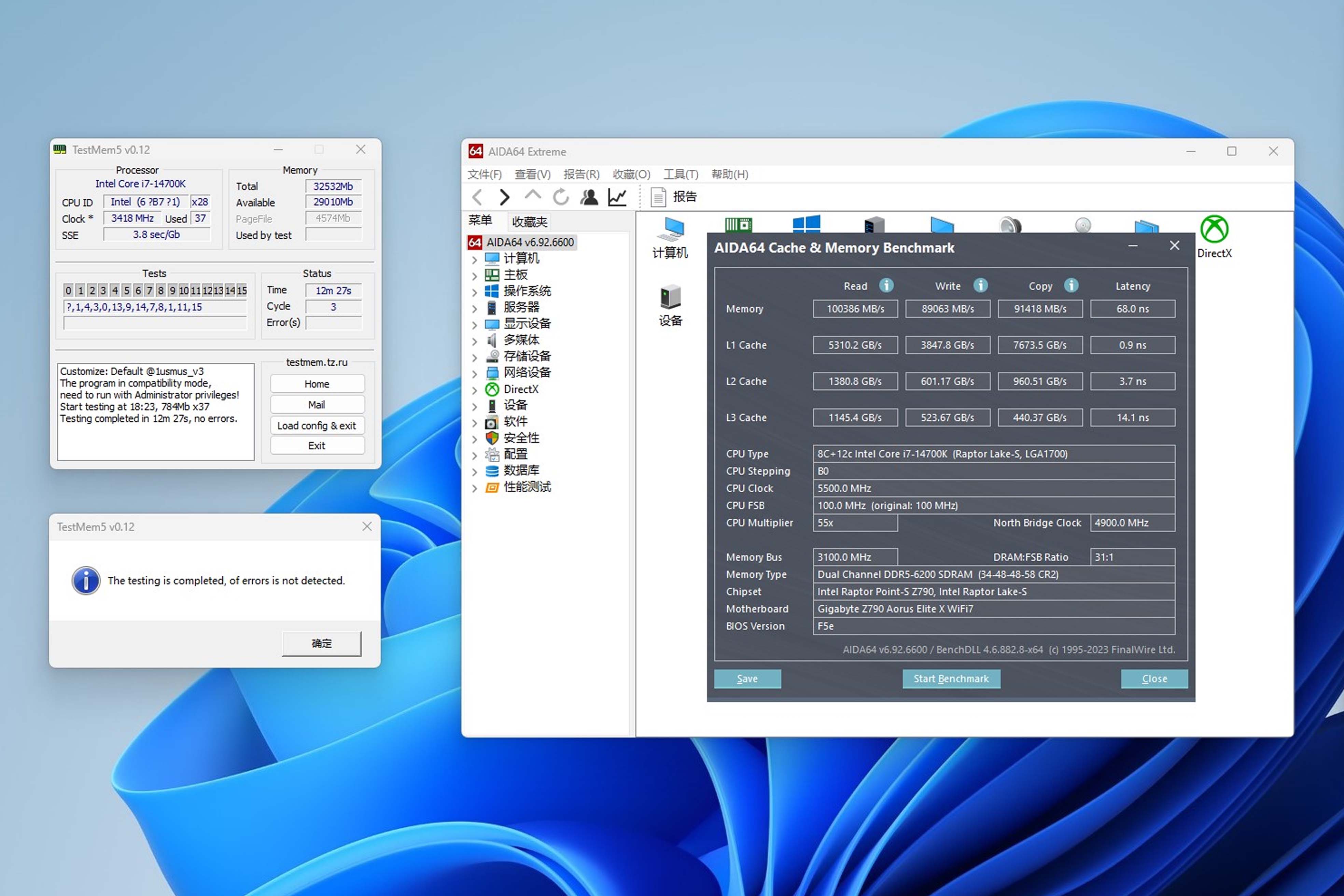Viewport: 1344px width, 896px height.
Task: Switch to the 收藏夹 tab
Action: pos(530,222)
